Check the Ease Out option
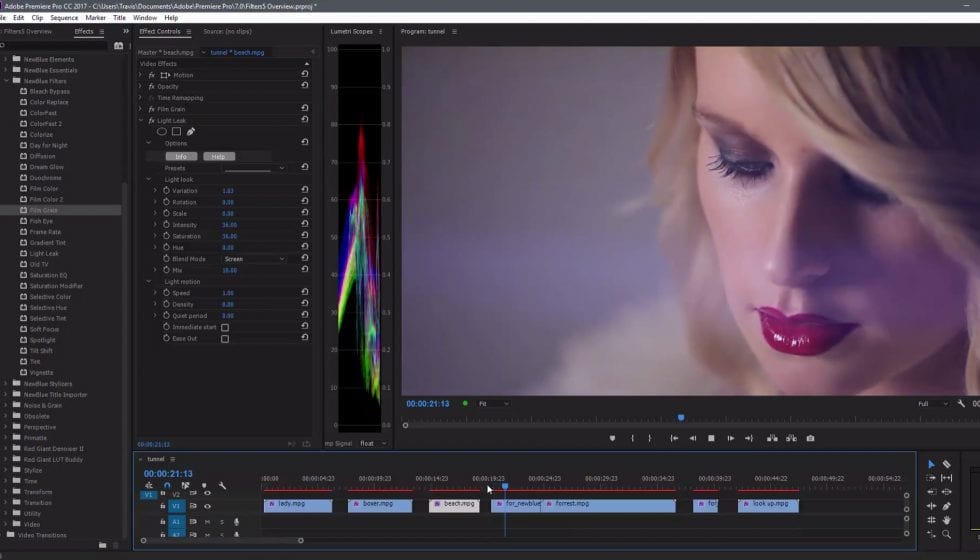 (x=225, y=339)
